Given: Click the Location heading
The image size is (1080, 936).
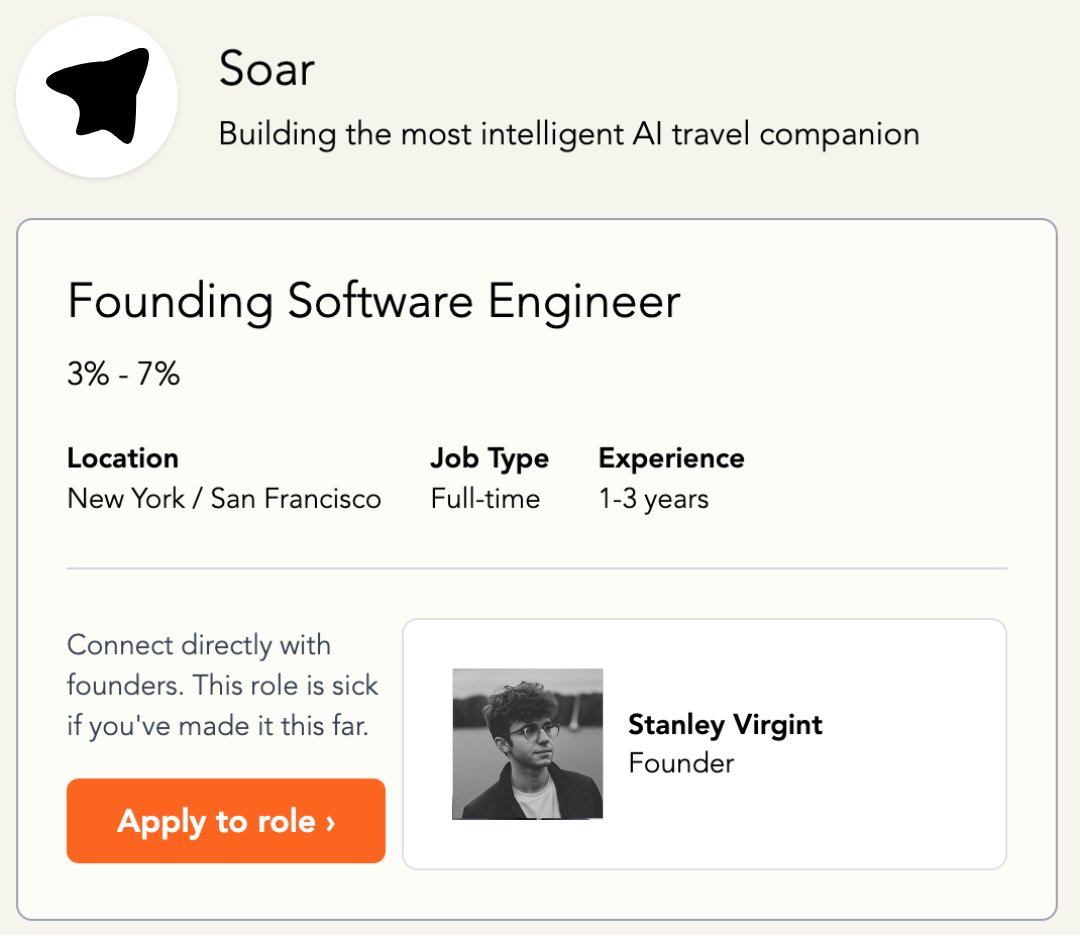Looking at the screenshot, I should [123, 458].
